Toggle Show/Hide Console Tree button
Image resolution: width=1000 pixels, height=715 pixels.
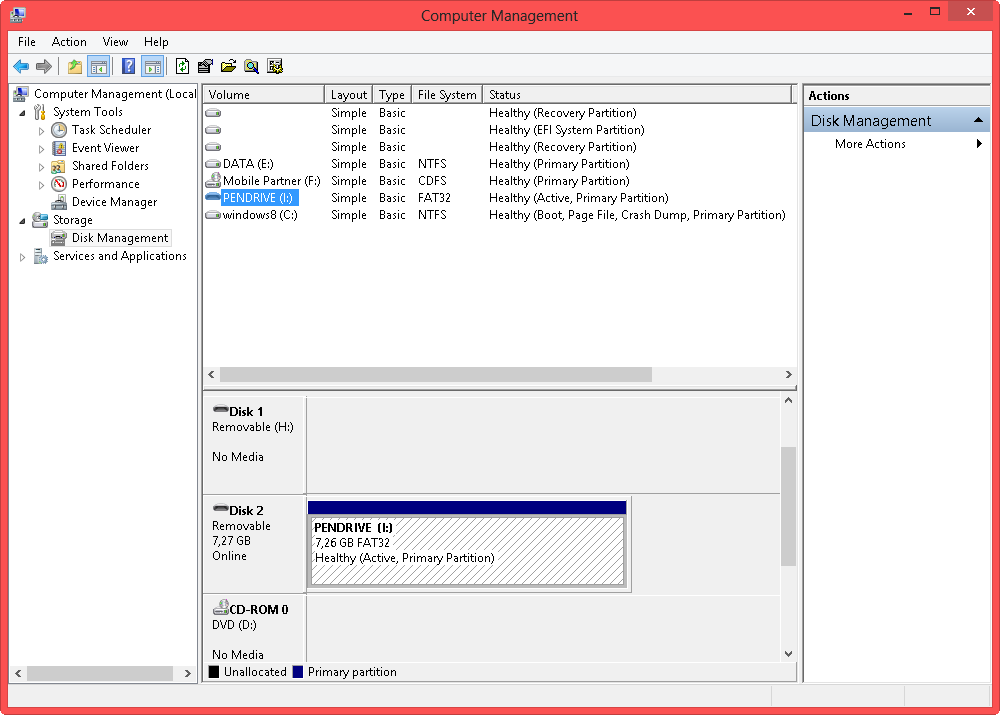click(x=99, y=66)
